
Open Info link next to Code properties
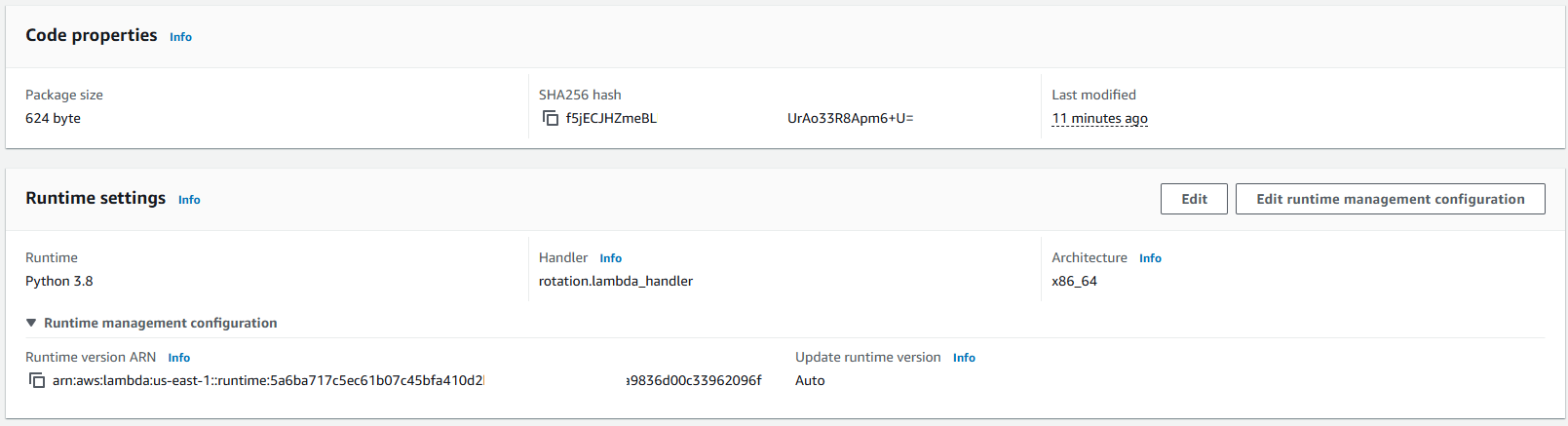[180, 37]
